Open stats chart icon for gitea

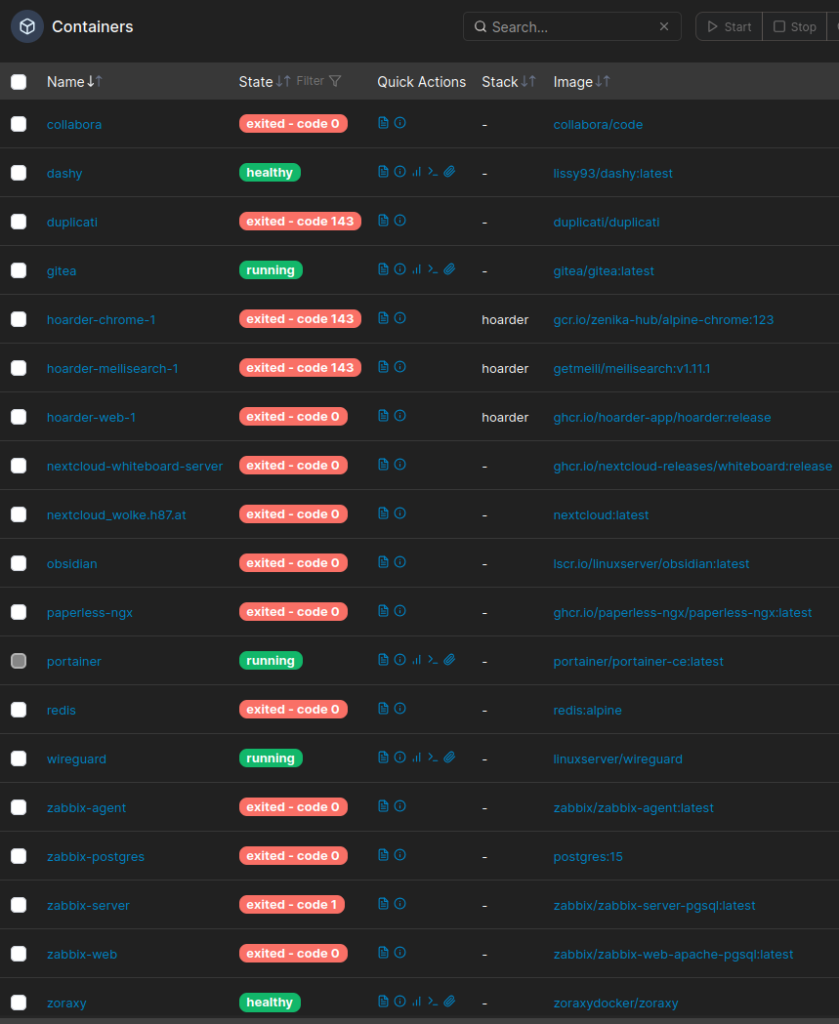(417, 269)
